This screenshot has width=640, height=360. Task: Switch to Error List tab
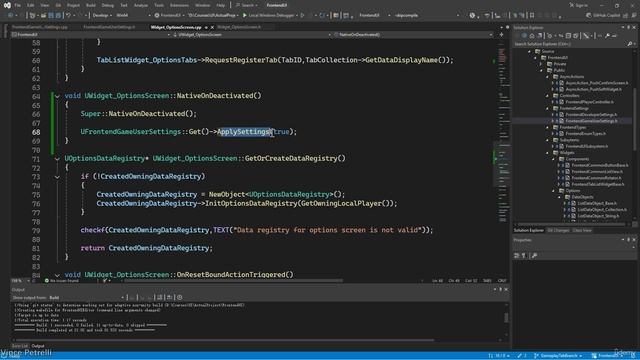[x=19, y=346]
